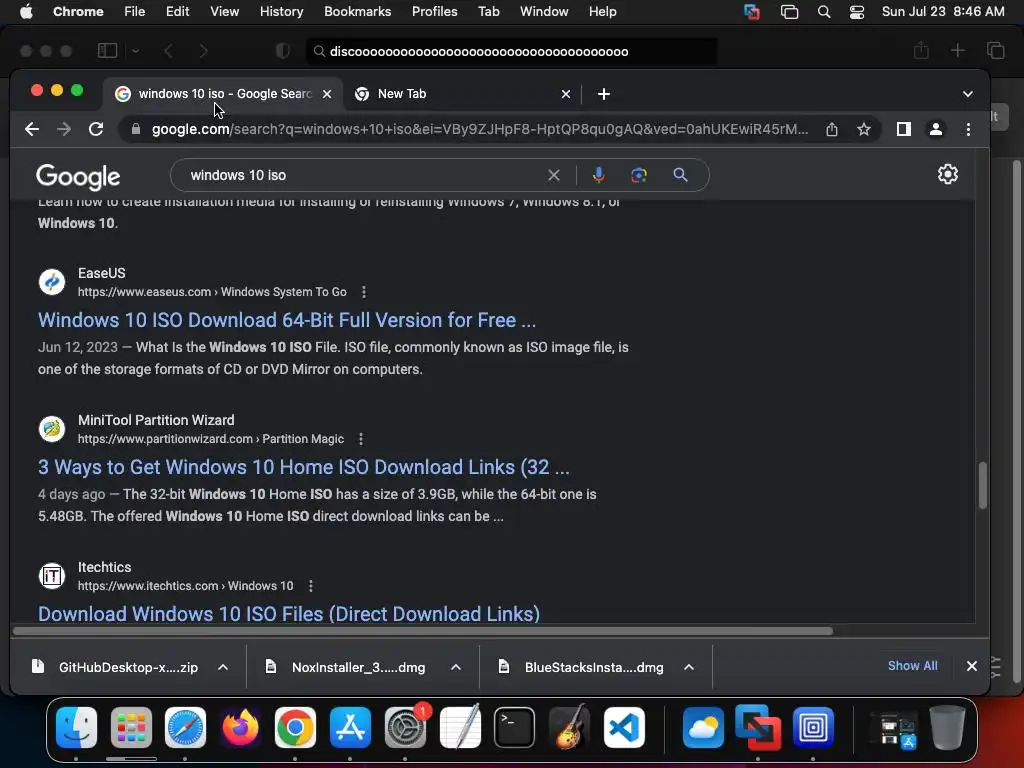Open App Store from the Dock

(350, 727)
